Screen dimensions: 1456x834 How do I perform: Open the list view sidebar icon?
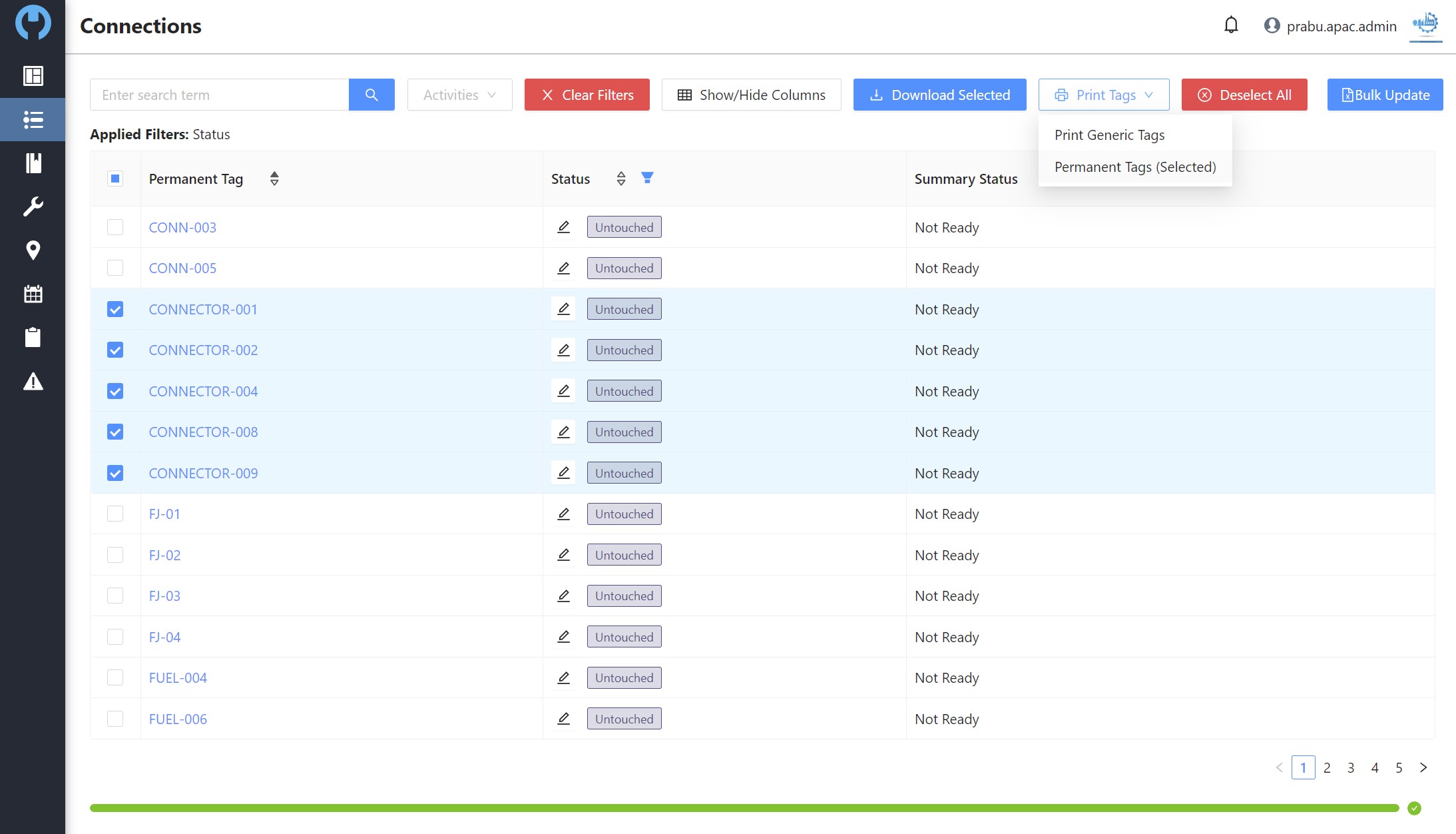click(x=33, y=120)
